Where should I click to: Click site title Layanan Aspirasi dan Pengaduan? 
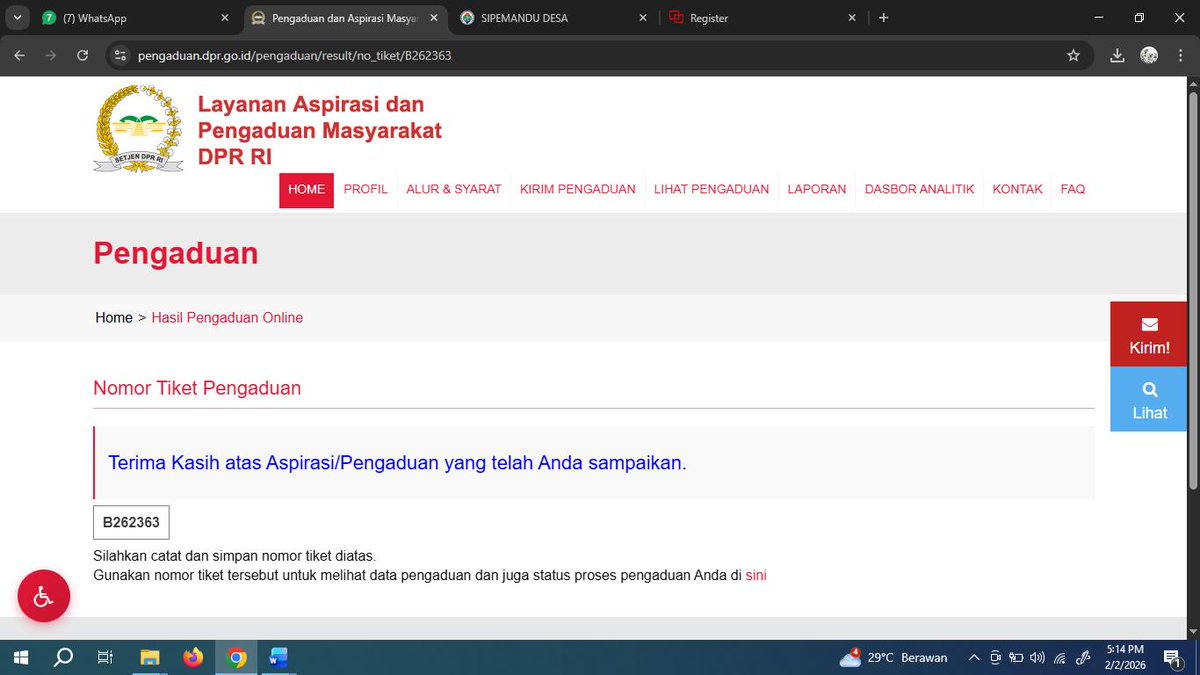tap(319, 130)
